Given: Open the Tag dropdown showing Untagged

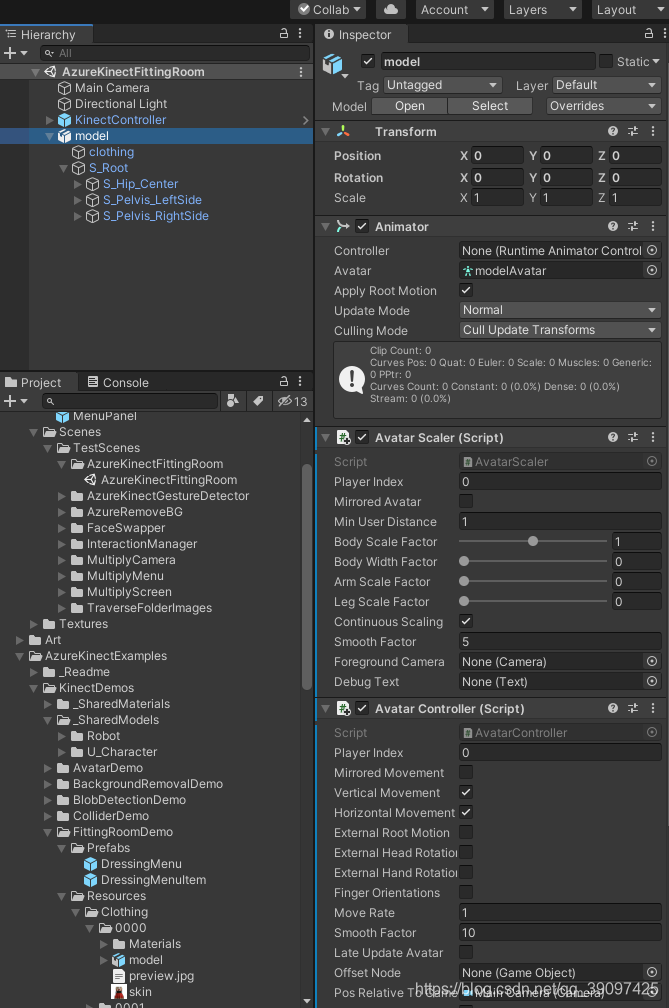Looking at the screenshot, I should [442, 85].
